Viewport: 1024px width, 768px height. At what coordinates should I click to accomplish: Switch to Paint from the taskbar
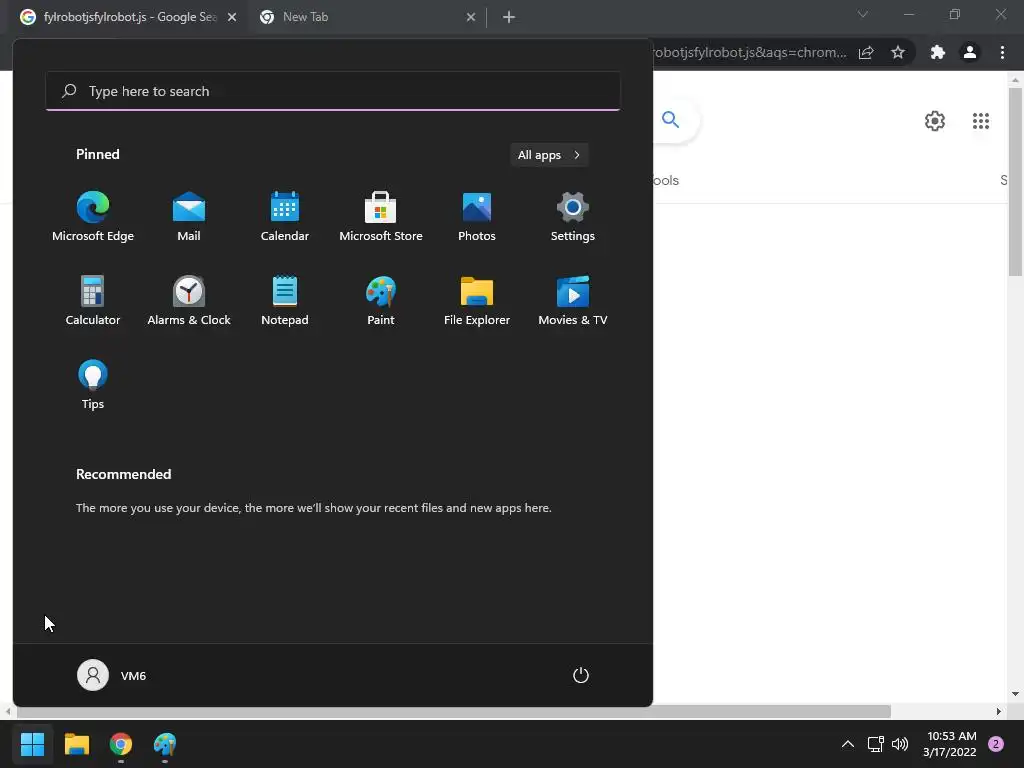[x=165, y=744]
